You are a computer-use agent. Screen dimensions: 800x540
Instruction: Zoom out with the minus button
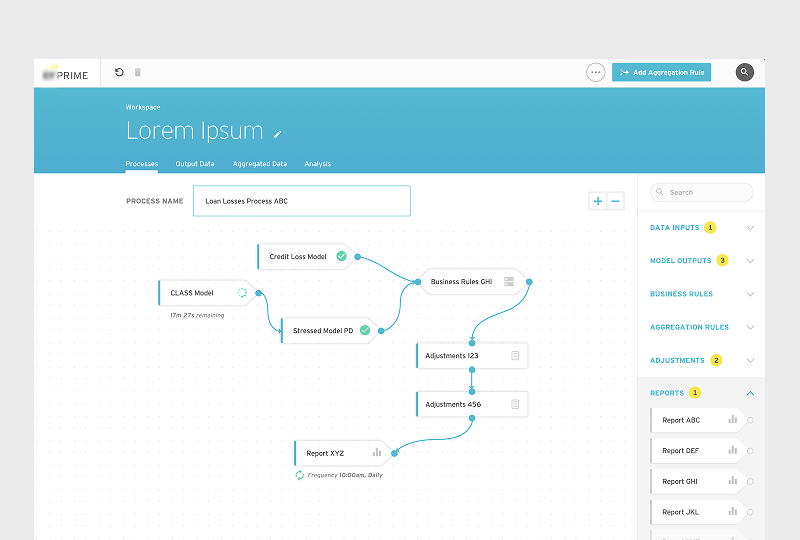pyautogui.click(x=615, y=201)
